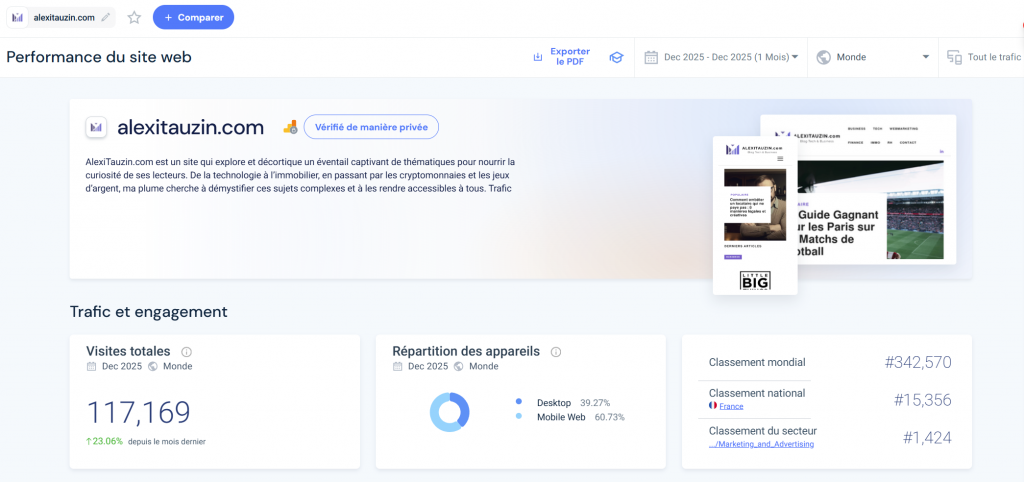The height and width of the screenshot is (482, 1024).
Task: Click the calendar icon by date range
Action: (651, 57)
